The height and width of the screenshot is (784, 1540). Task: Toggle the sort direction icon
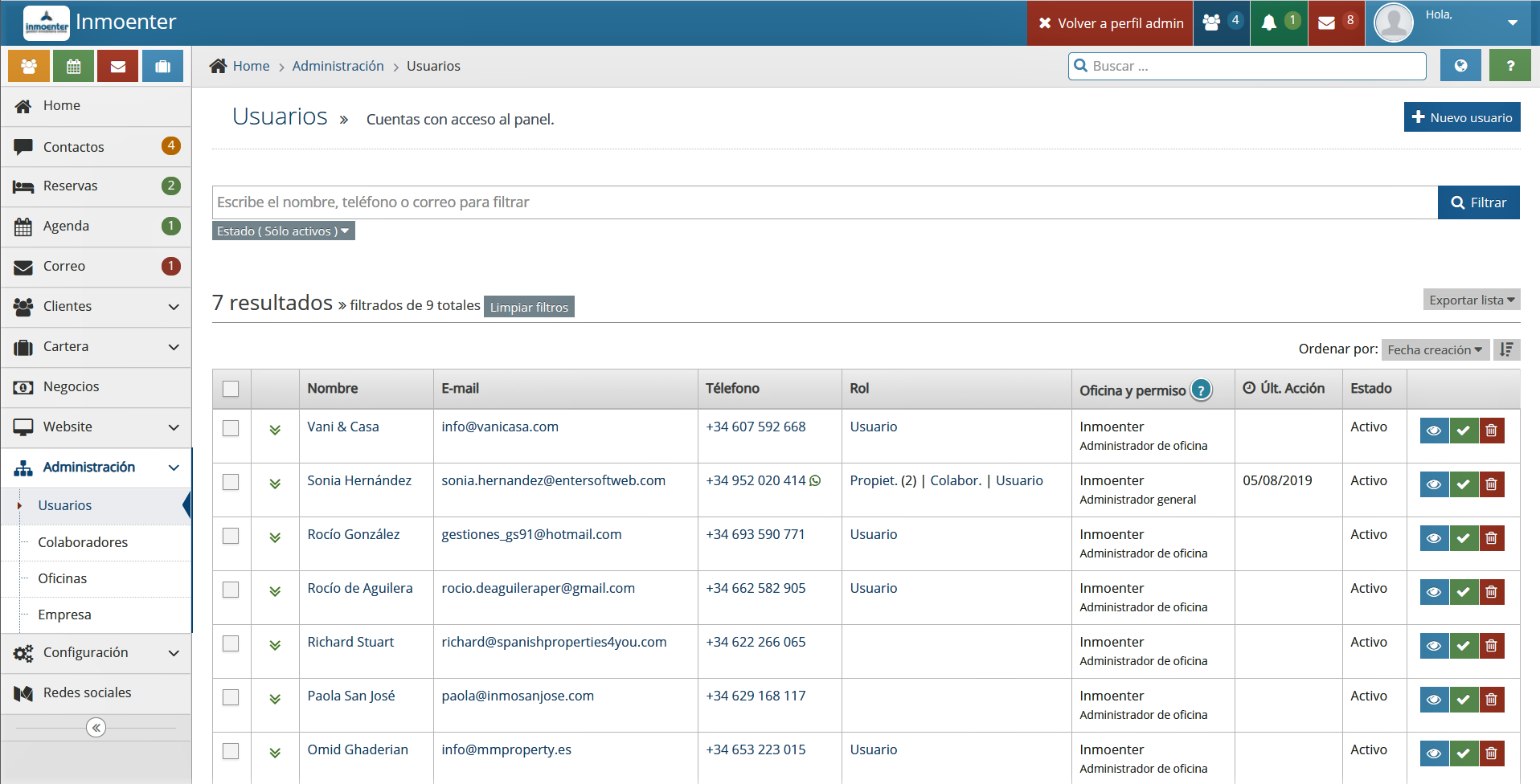pyautogui.click(x=1506, y=349)
